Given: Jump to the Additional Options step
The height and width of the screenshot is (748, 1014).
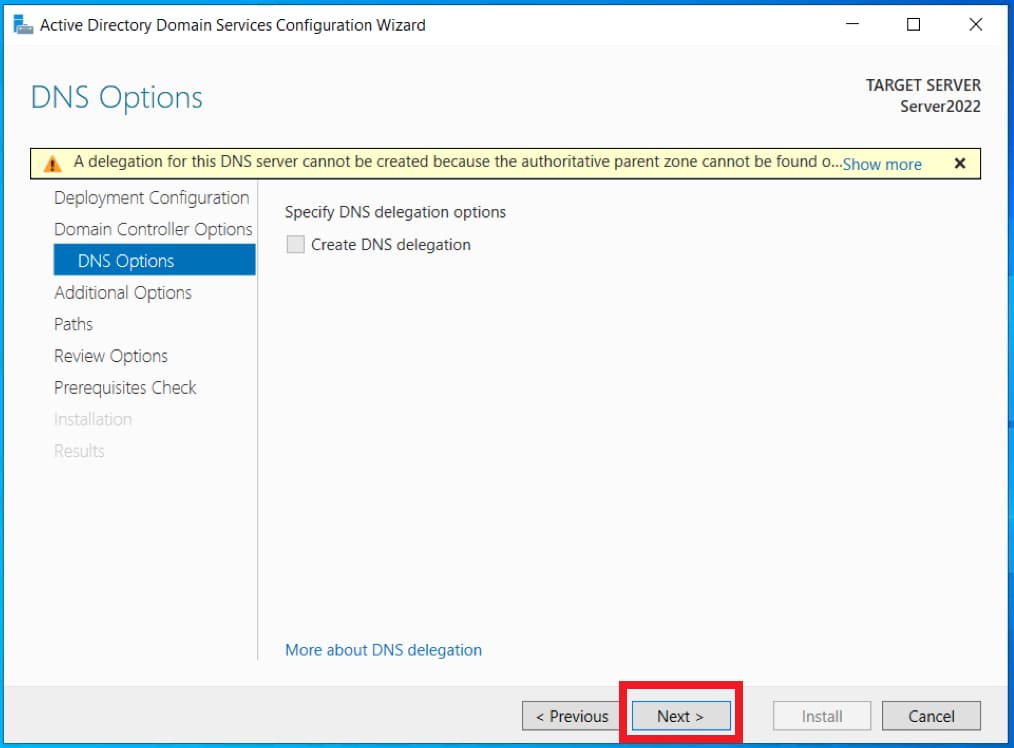Looking at the screenshot, I should pos(123,293).
